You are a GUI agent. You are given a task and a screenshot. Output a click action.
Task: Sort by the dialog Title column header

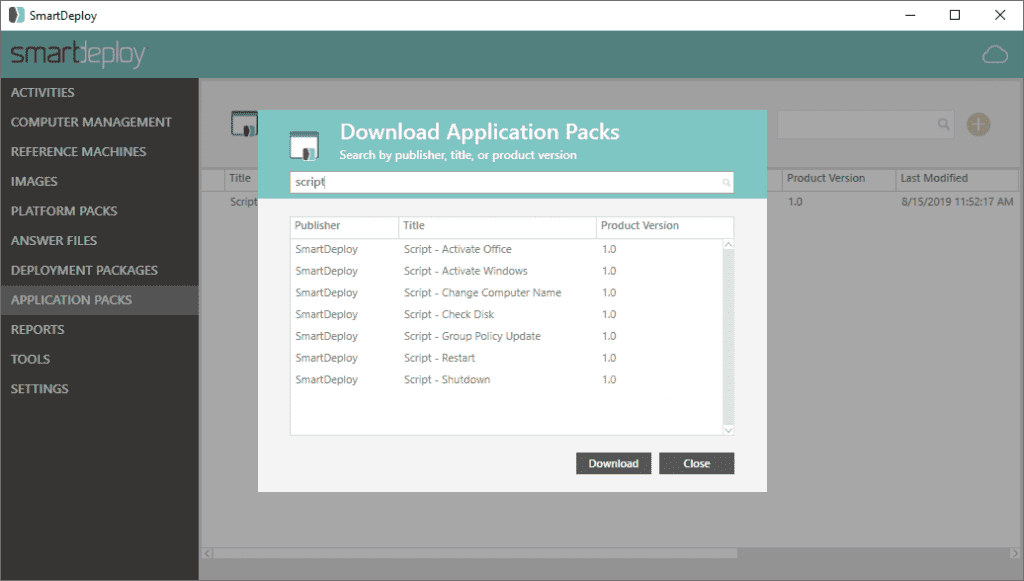pyautogui.click(x=497, y=226)
